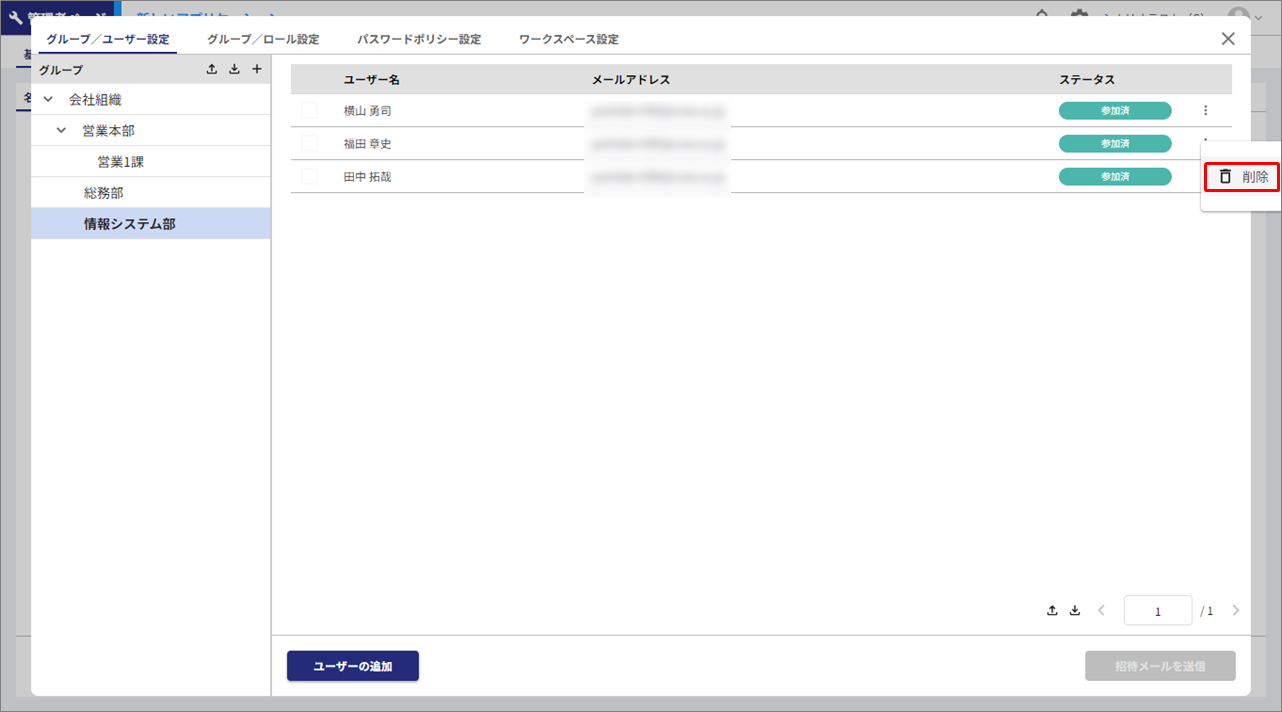Collapse the 会社組織 tree node
This screenshot has height=712, width=1282.
click(48, 100)
